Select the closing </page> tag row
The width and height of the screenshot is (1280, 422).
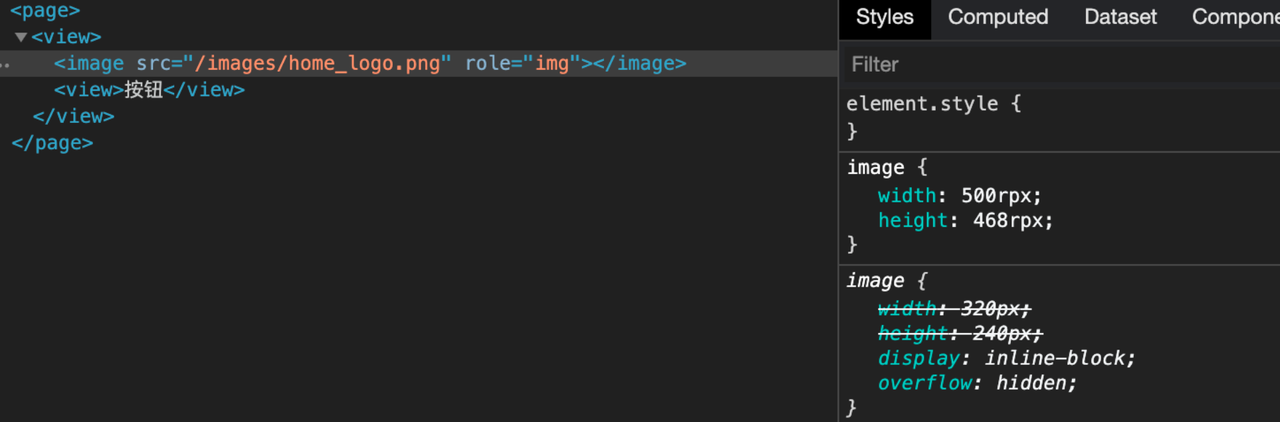tap(51, 143)
